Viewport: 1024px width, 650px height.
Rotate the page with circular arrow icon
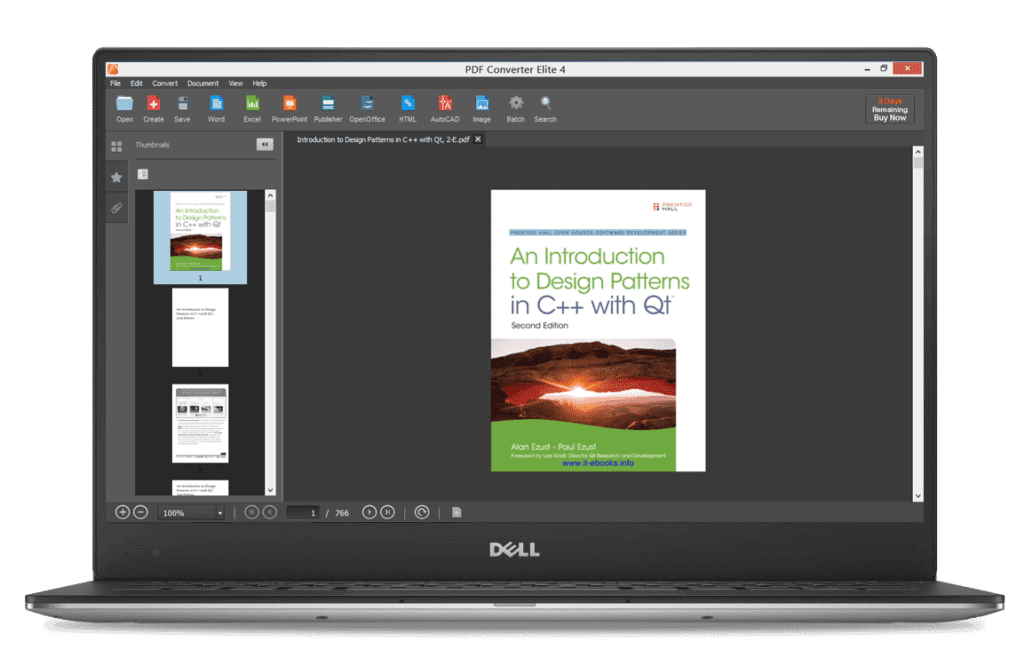(x=422, y=512)
